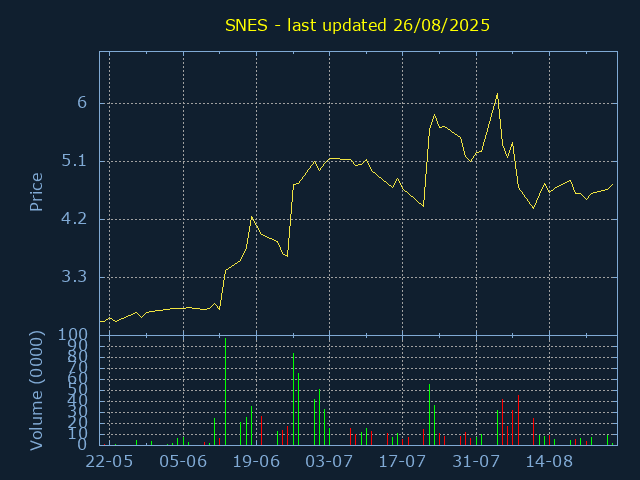Click the price axis value 6

(x=82, y=102)
